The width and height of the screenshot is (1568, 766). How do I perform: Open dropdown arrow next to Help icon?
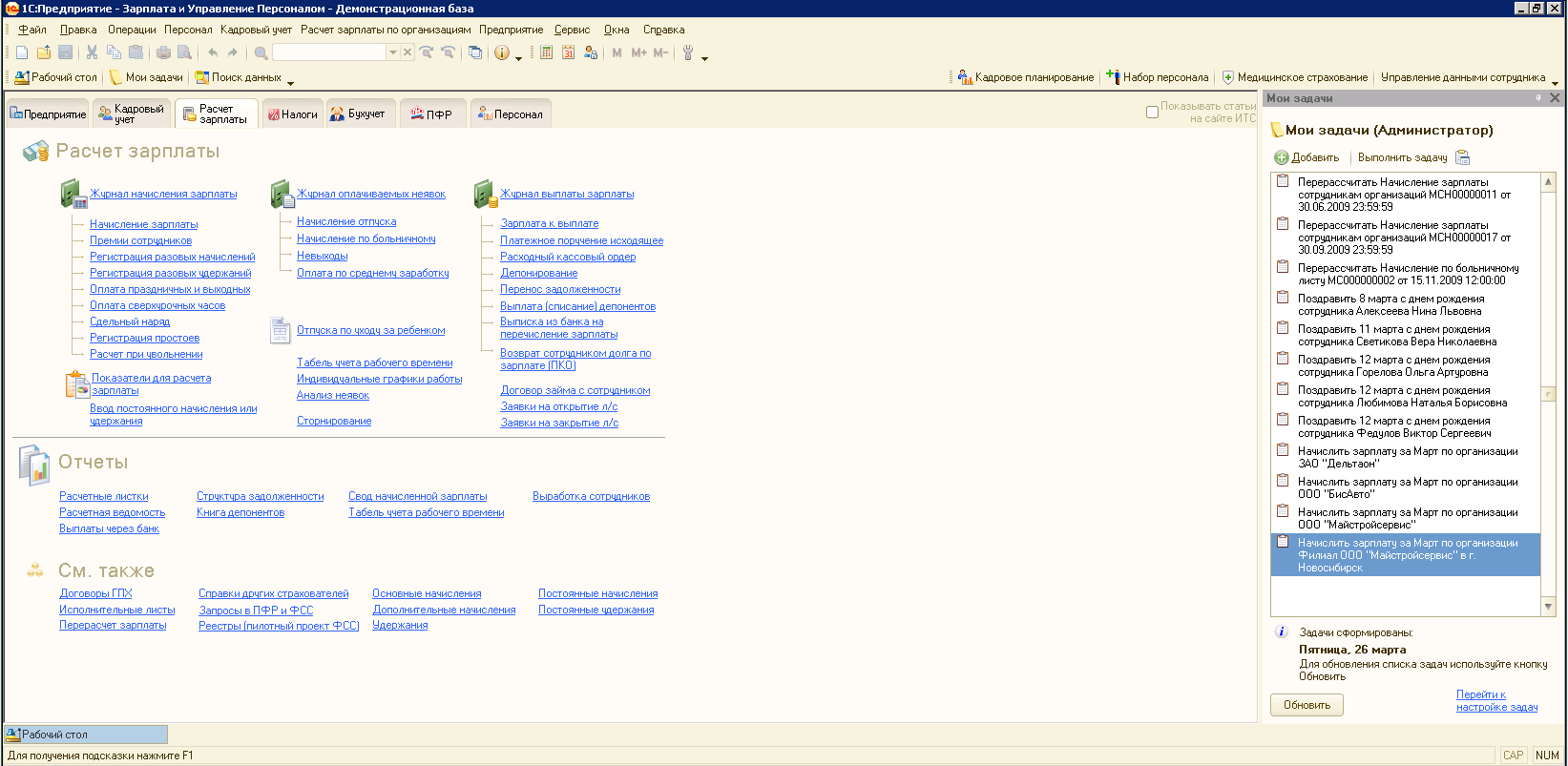pos(518,57)
